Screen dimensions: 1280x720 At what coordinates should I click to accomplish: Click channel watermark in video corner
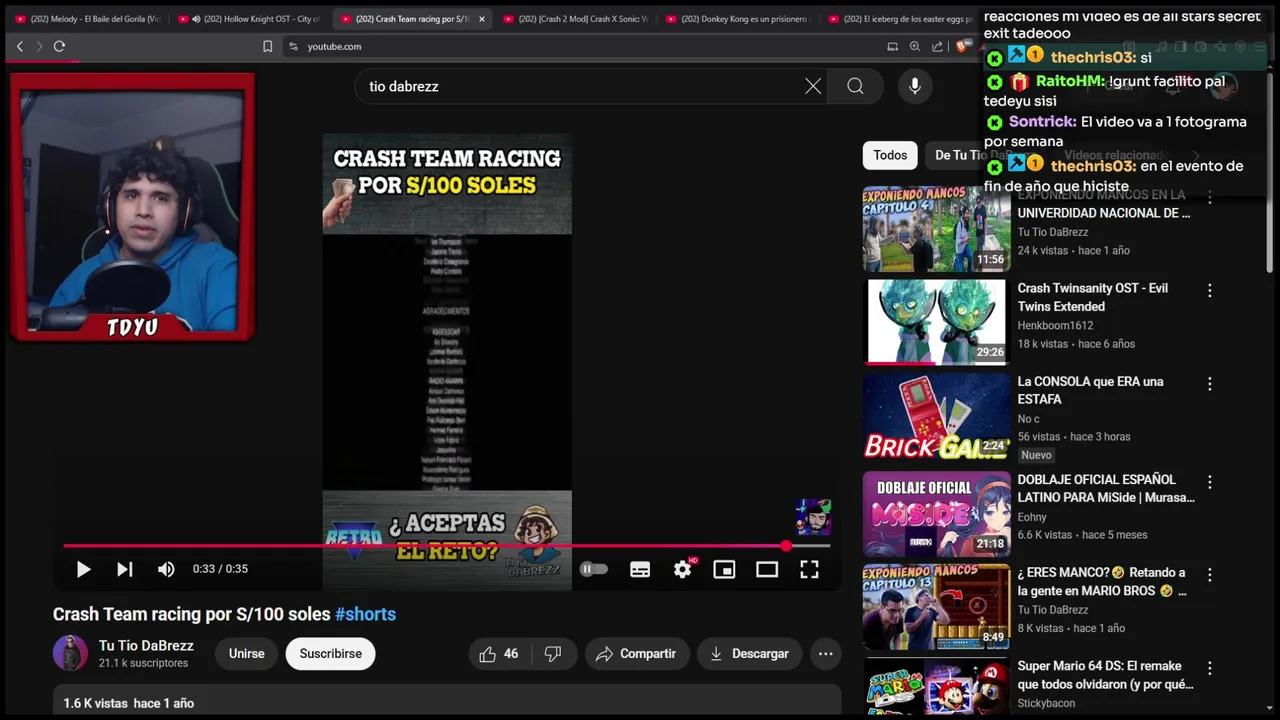[x=813, y=517]
